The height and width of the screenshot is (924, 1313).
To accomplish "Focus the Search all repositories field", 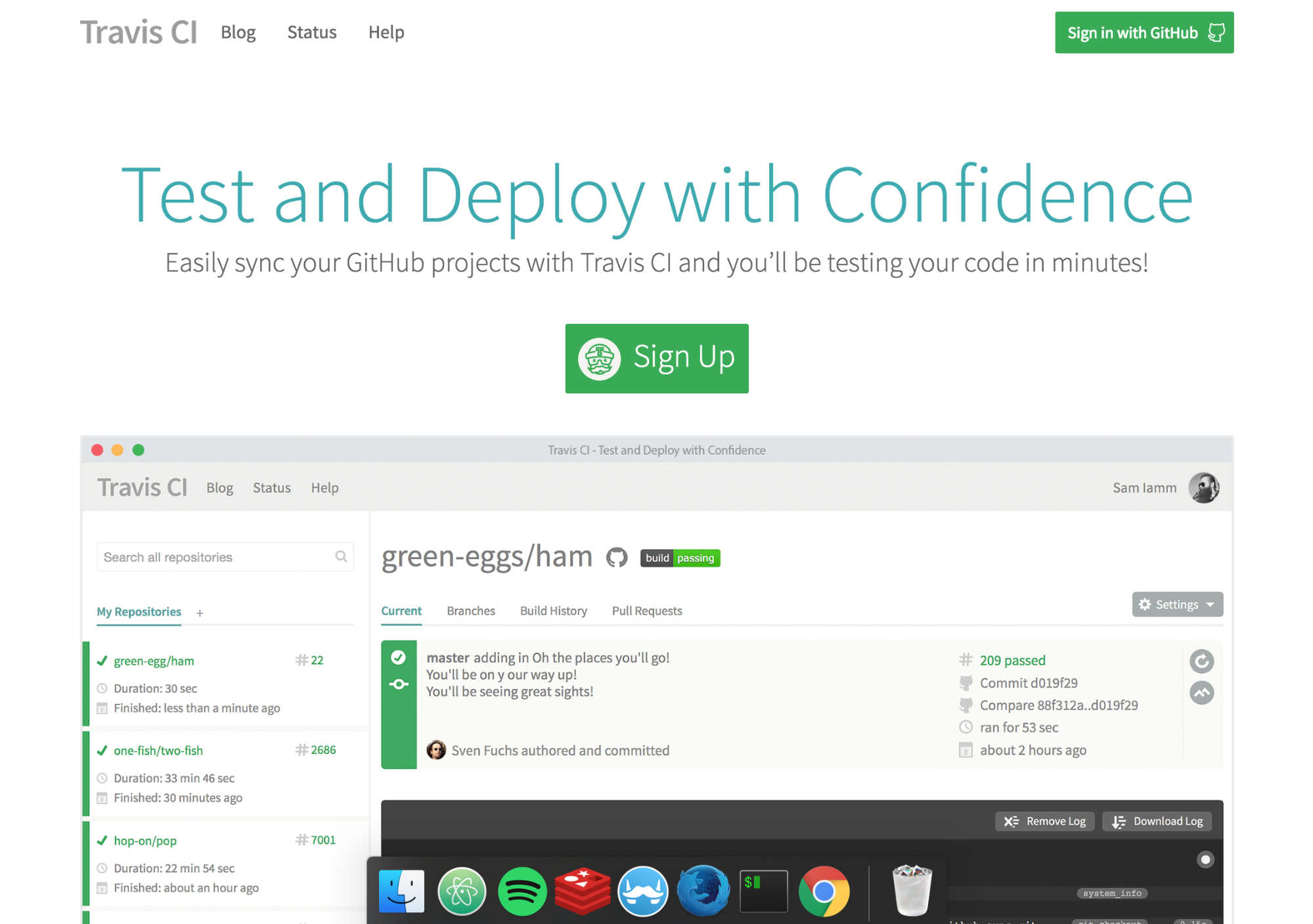I will [217, 557].
